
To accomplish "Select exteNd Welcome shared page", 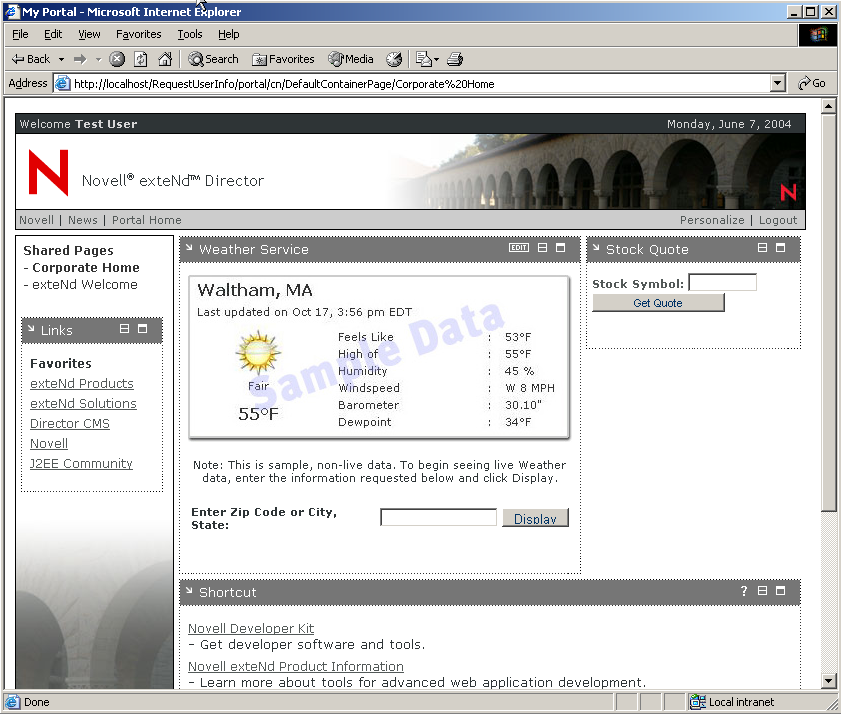I will point(85,284).
